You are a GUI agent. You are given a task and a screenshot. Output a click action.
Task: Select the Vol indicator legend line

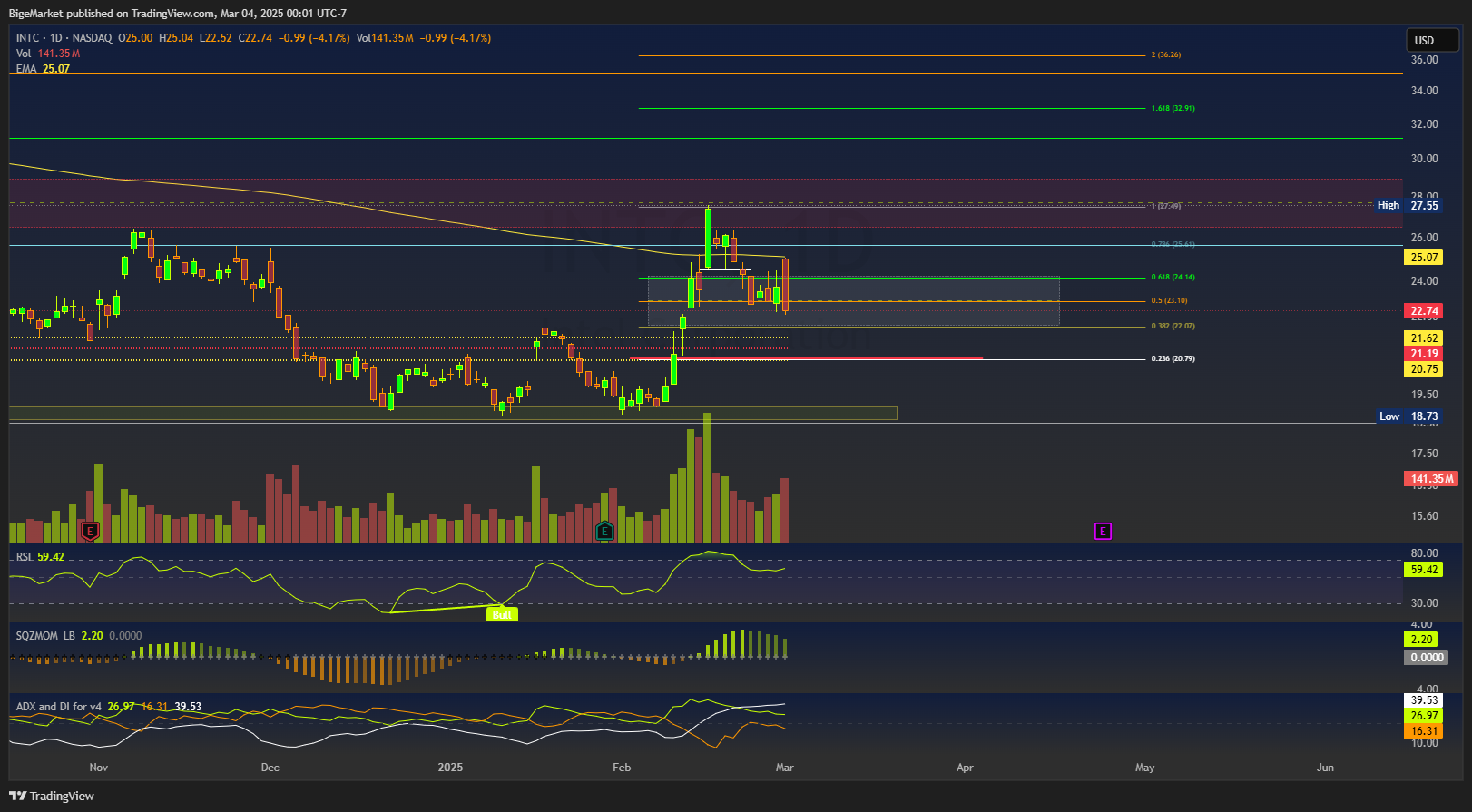pos(48,54)
